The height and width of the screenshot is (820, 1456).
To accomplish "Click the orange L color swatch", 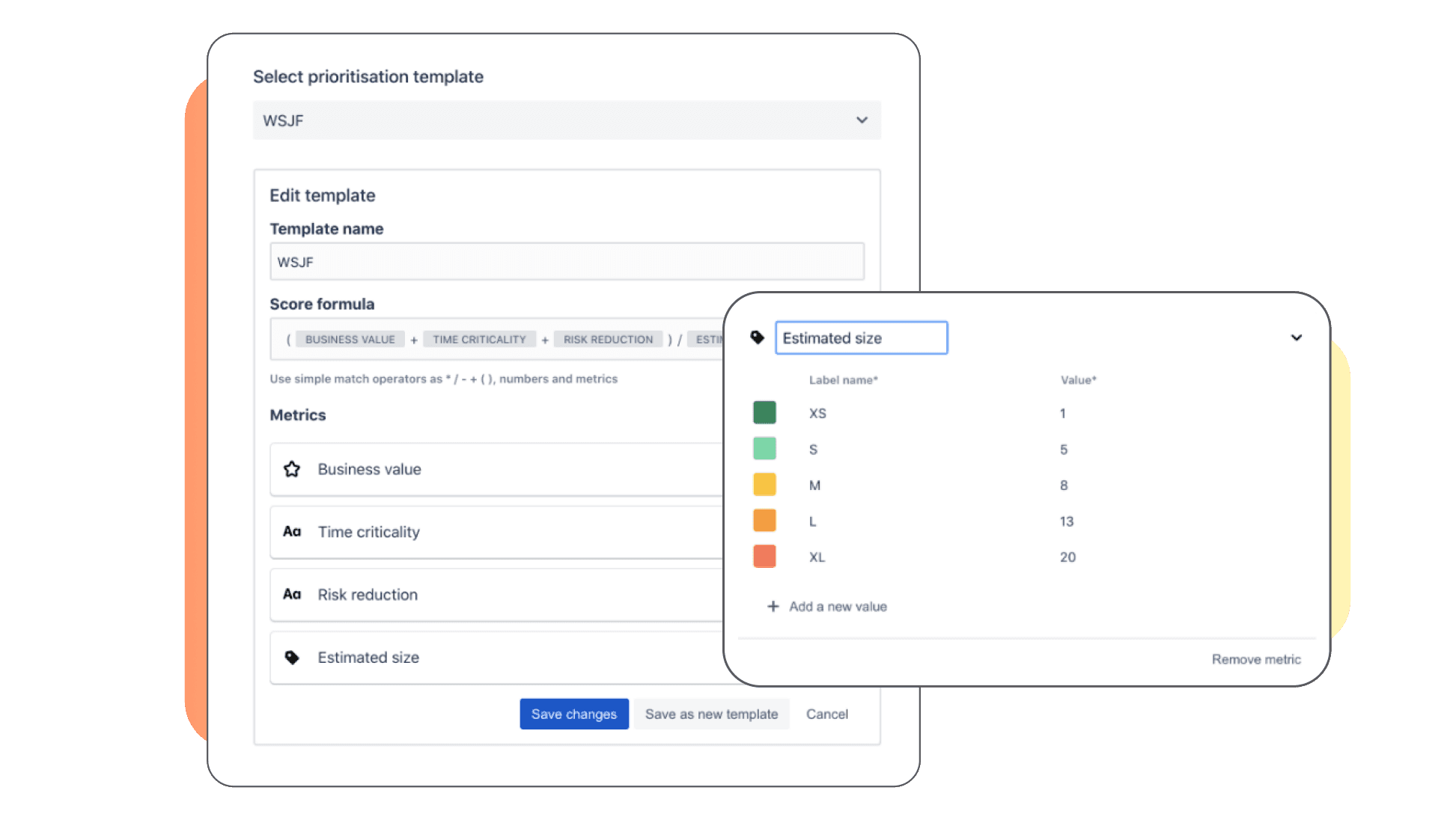I will [764, 520].
